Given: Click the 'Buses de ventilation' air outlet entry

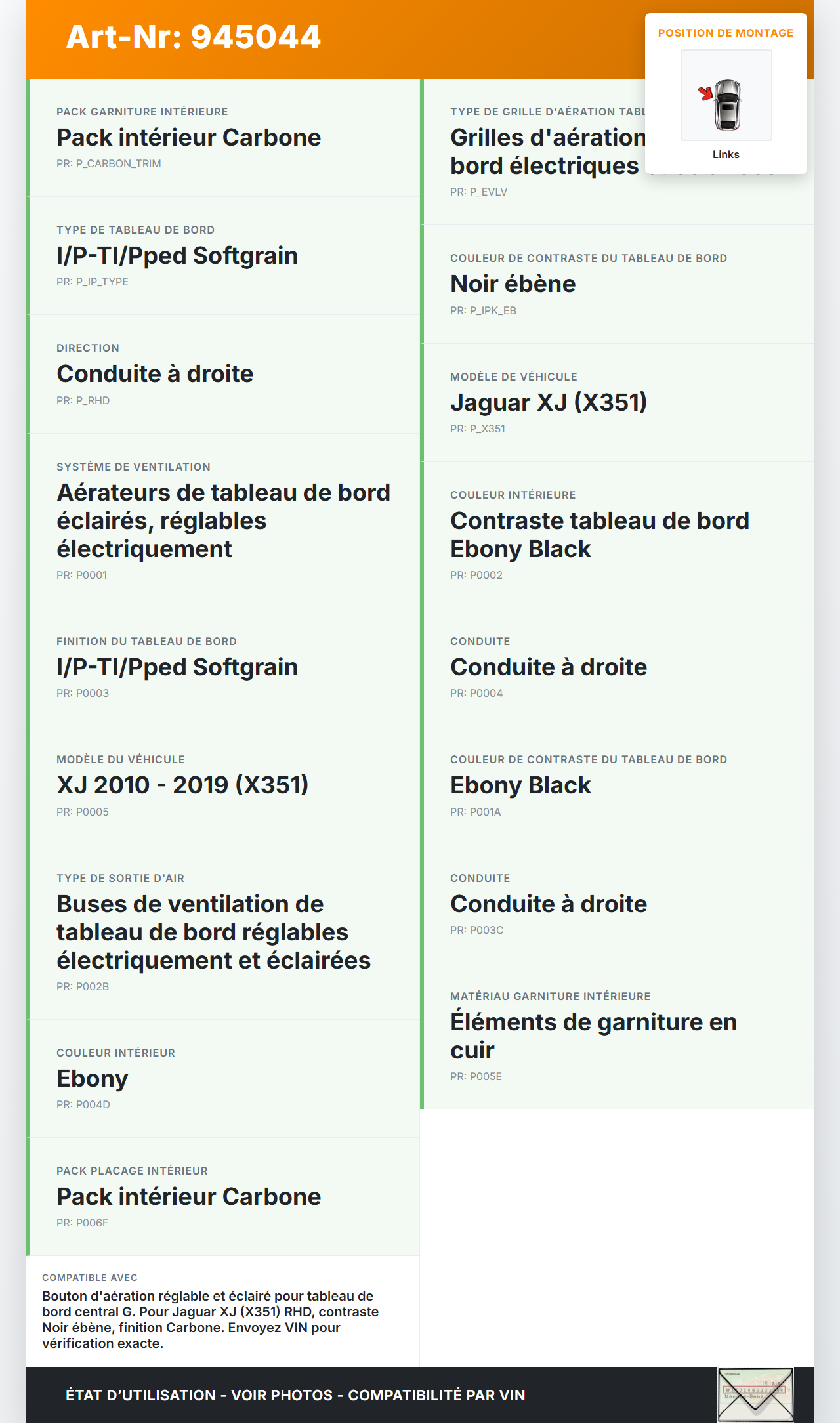Looking at the screenshot, I should [213, 932].
